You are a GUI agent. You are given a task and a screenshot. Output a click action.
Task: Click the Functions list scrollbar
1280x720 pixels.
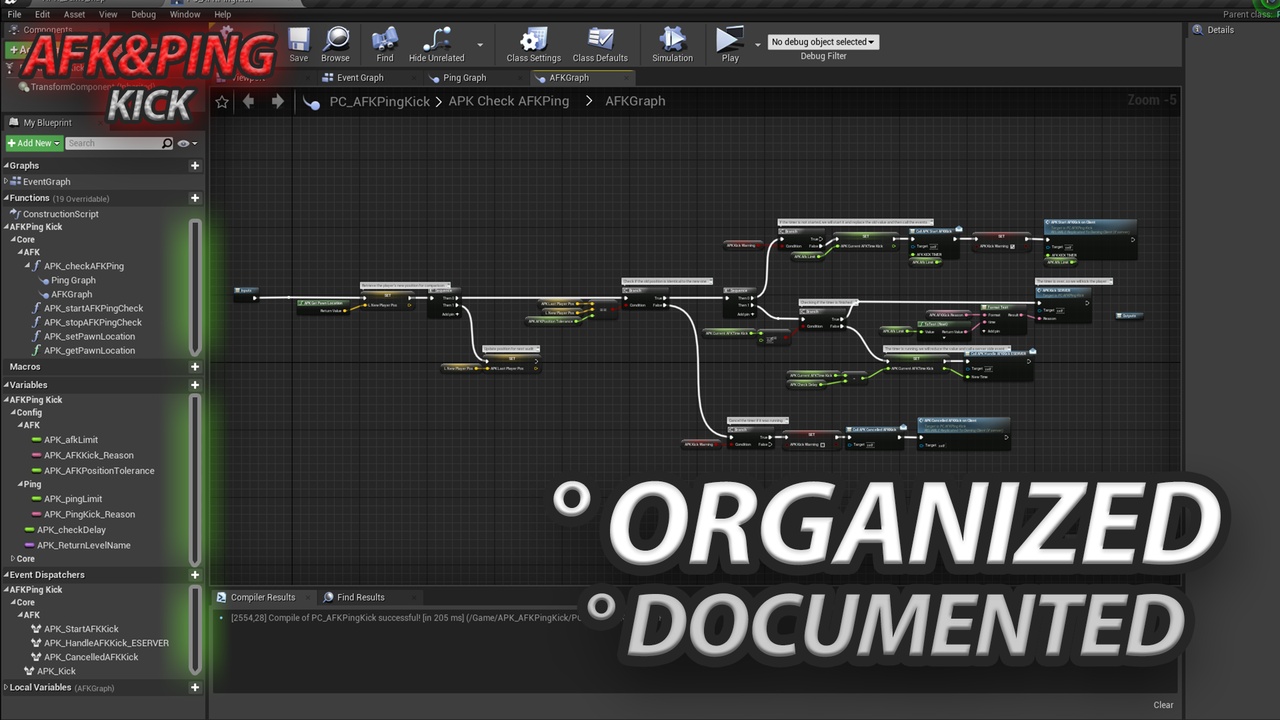coord(195,288)
